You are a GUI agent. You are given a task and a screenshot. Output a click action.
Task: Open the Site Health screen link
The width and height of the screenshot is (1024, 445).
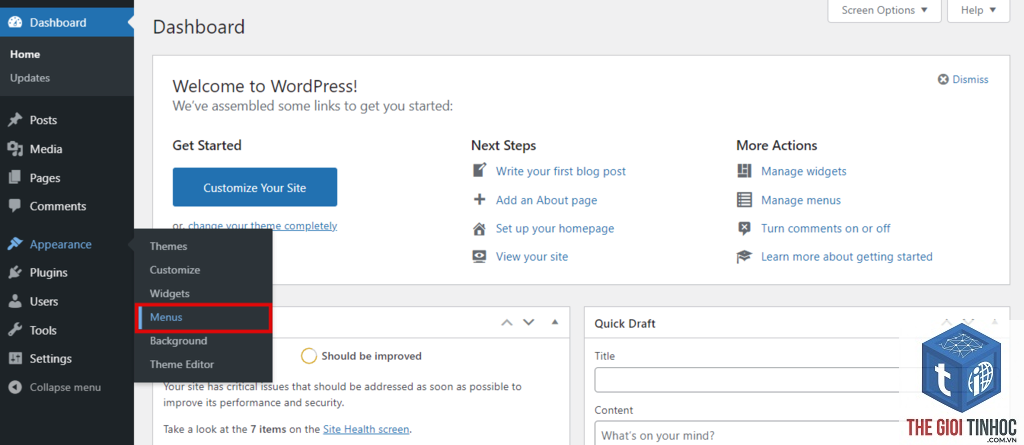[366, 429]
